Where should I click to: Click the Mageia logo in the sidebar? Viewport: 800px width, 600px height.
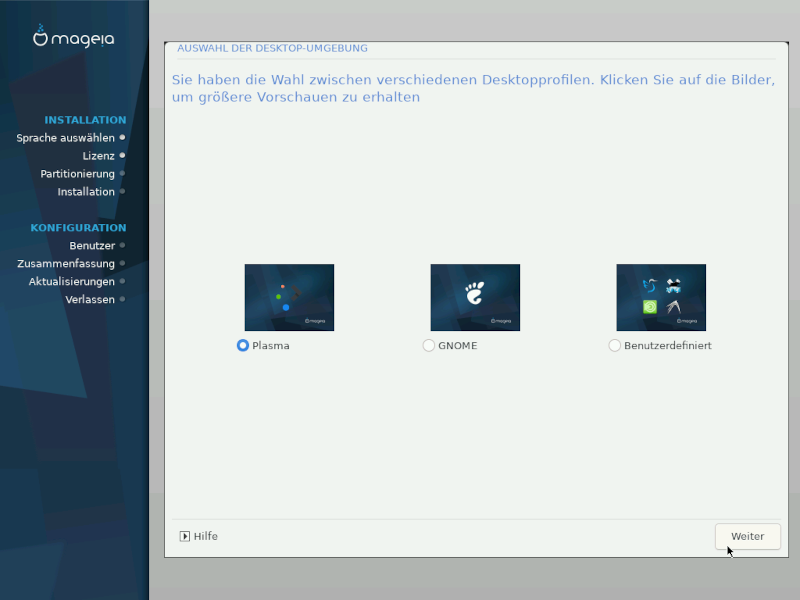tap(73, 38)
